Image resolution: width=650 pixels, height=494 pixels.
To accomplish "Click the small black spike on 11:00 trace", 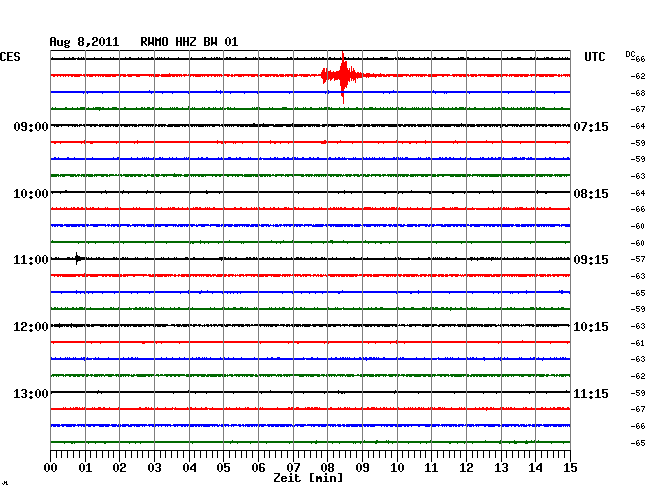I will [x=78, y=259].
